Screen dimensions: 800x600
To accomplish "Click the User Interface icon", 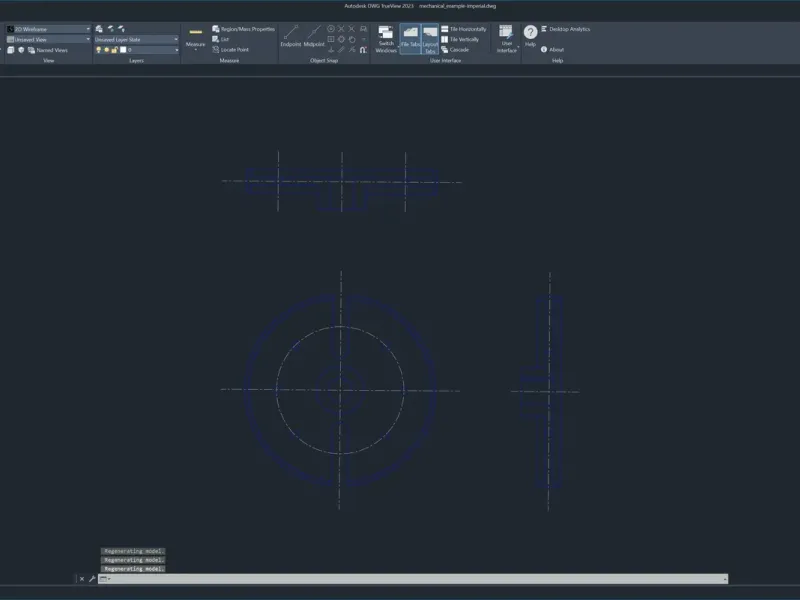I will coord(506,32).
